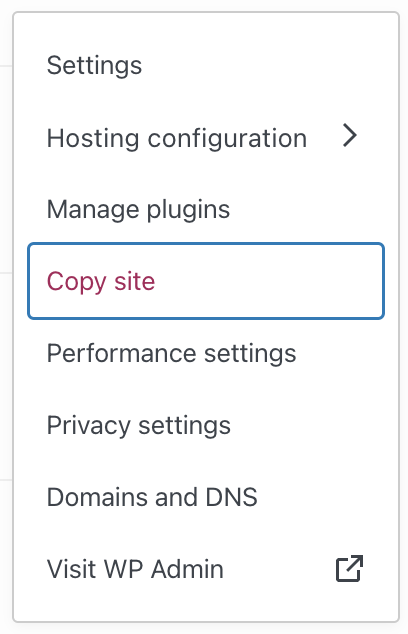Open Performance settings

tap(206, 353)
